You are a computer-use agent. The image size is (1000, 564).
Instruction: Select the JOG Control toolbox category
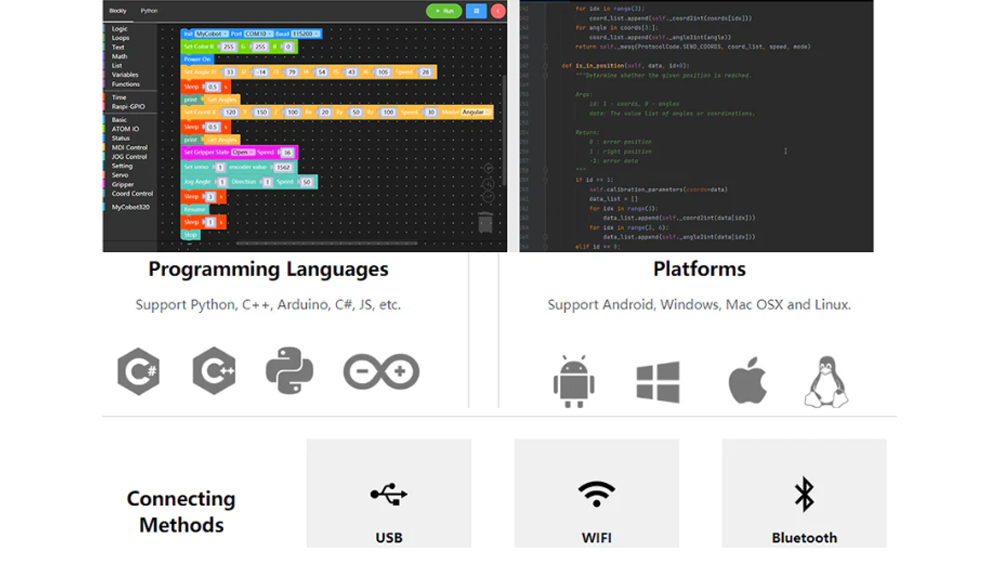click(129, 157)
